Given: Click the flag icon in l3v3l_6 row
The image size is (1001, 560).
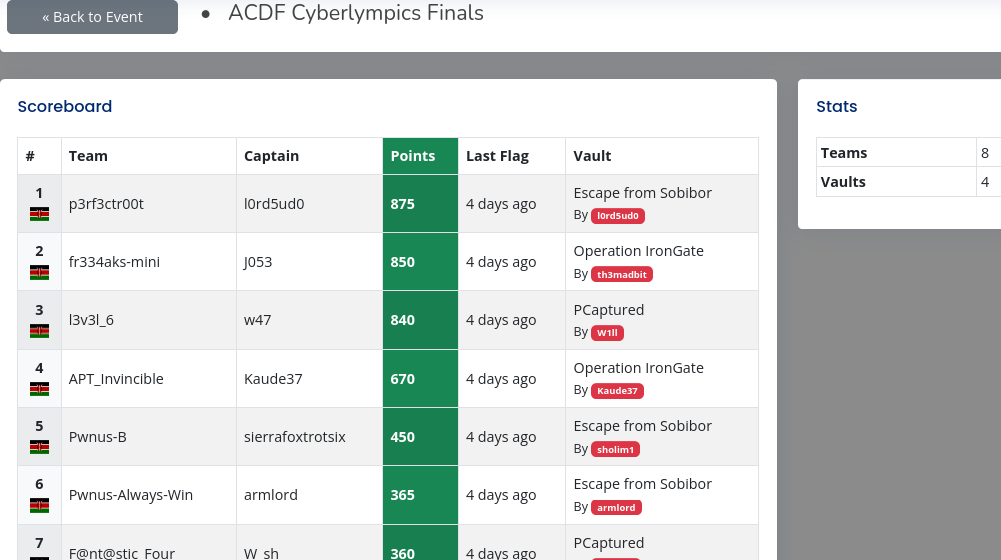Looking at the screenshot, I should point(40,331).
